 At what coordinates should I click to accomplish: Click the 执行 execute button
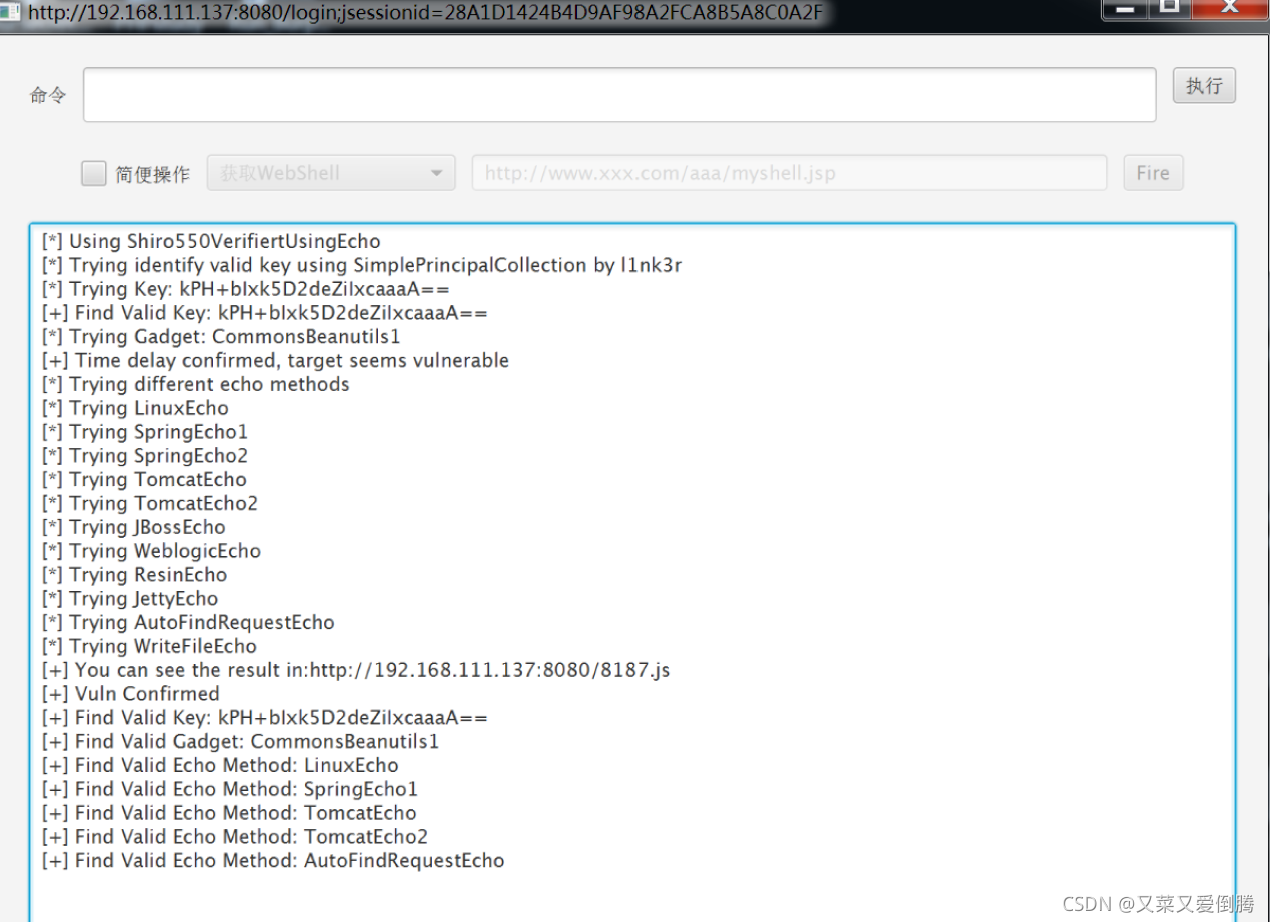(x=1204, y=86)
